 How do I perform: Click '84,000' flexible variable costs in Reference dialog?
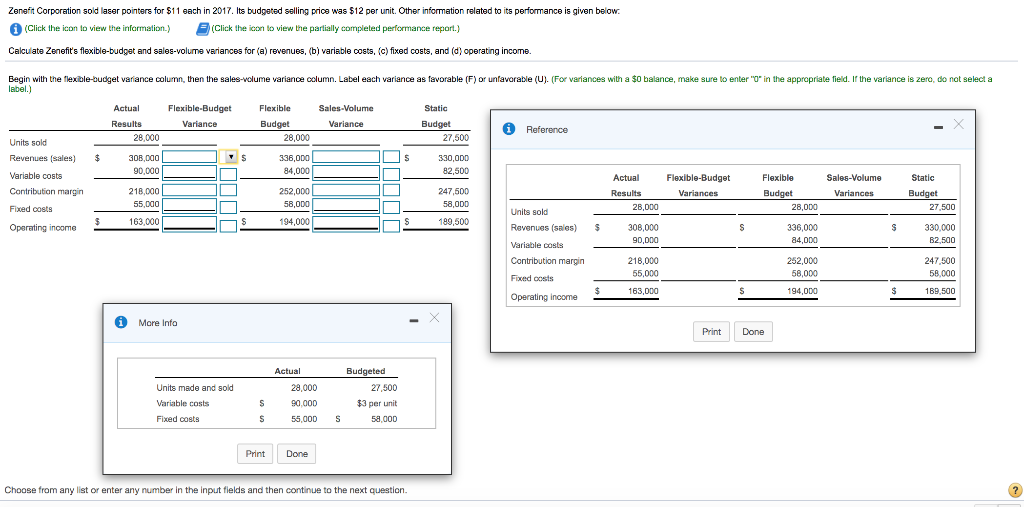click(804, 240)
